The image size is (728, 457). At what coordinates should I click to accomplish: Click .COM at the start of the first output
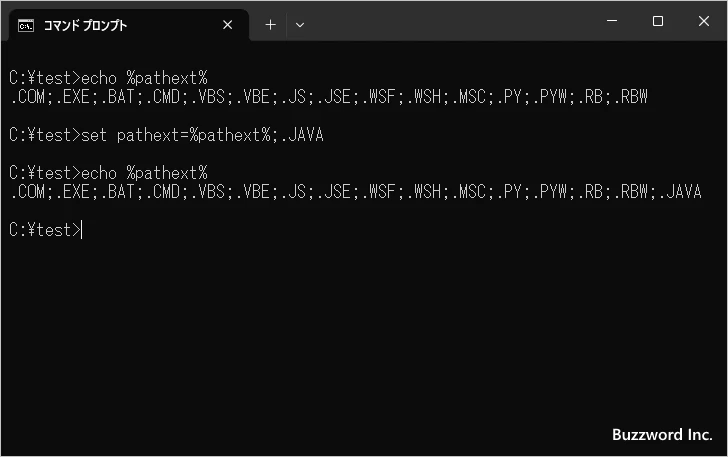click(x=27, y=97)
